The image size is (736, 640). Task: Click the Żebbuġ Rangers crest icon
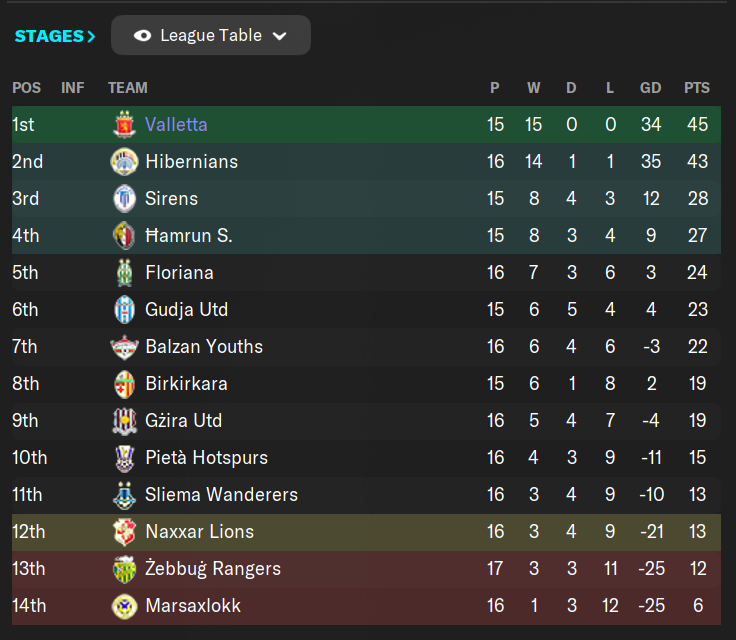(124, 569)
